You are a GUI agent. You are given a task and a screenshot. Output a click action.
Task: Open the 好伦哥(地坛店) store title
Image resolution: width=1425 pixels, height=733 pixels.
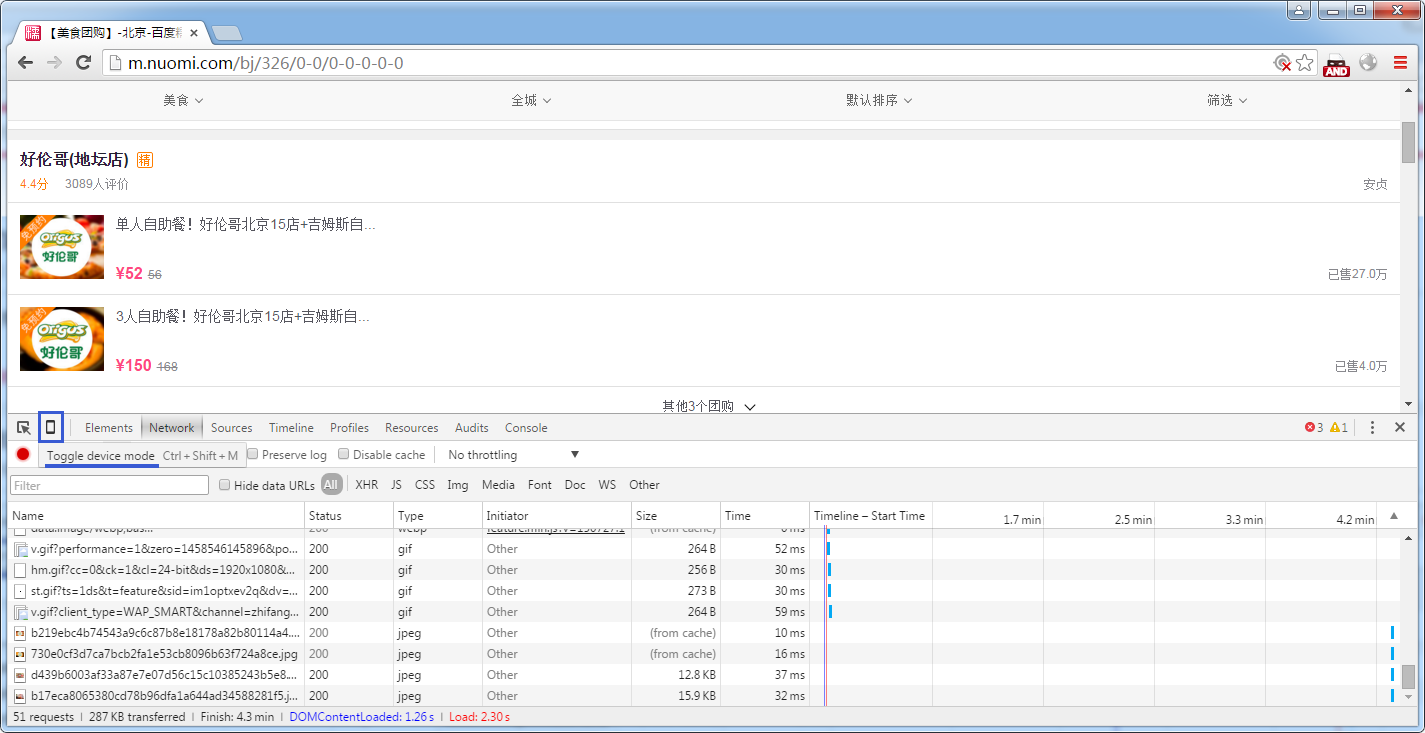point(74,160)
